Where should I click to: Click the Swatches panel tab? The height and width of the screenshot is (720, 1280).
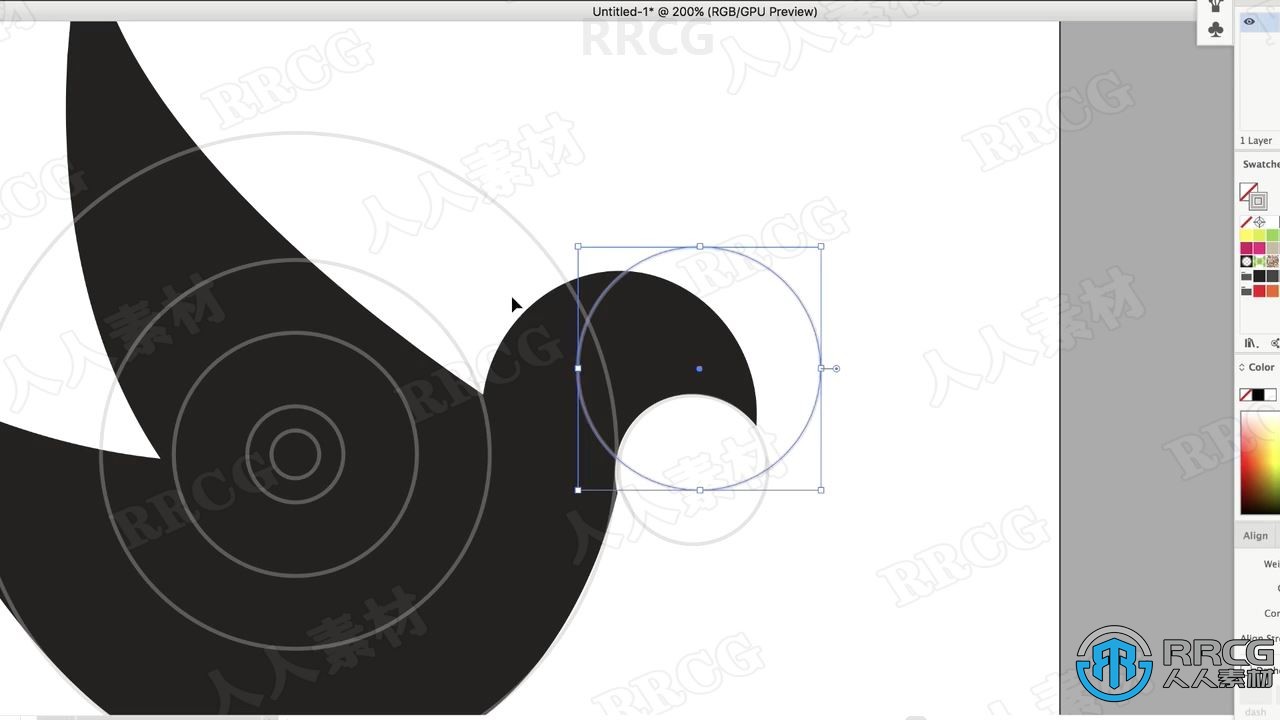point(1260,164)
